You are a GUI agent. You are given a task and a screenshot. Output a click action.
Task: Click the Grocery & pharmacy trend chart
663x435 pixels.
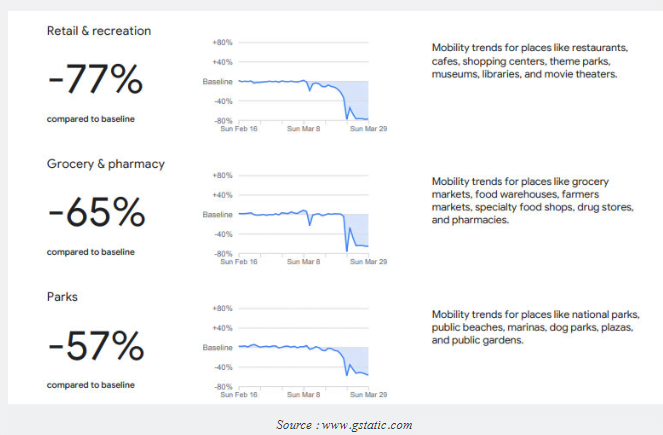pyautogui.click(x=301, y=218)
